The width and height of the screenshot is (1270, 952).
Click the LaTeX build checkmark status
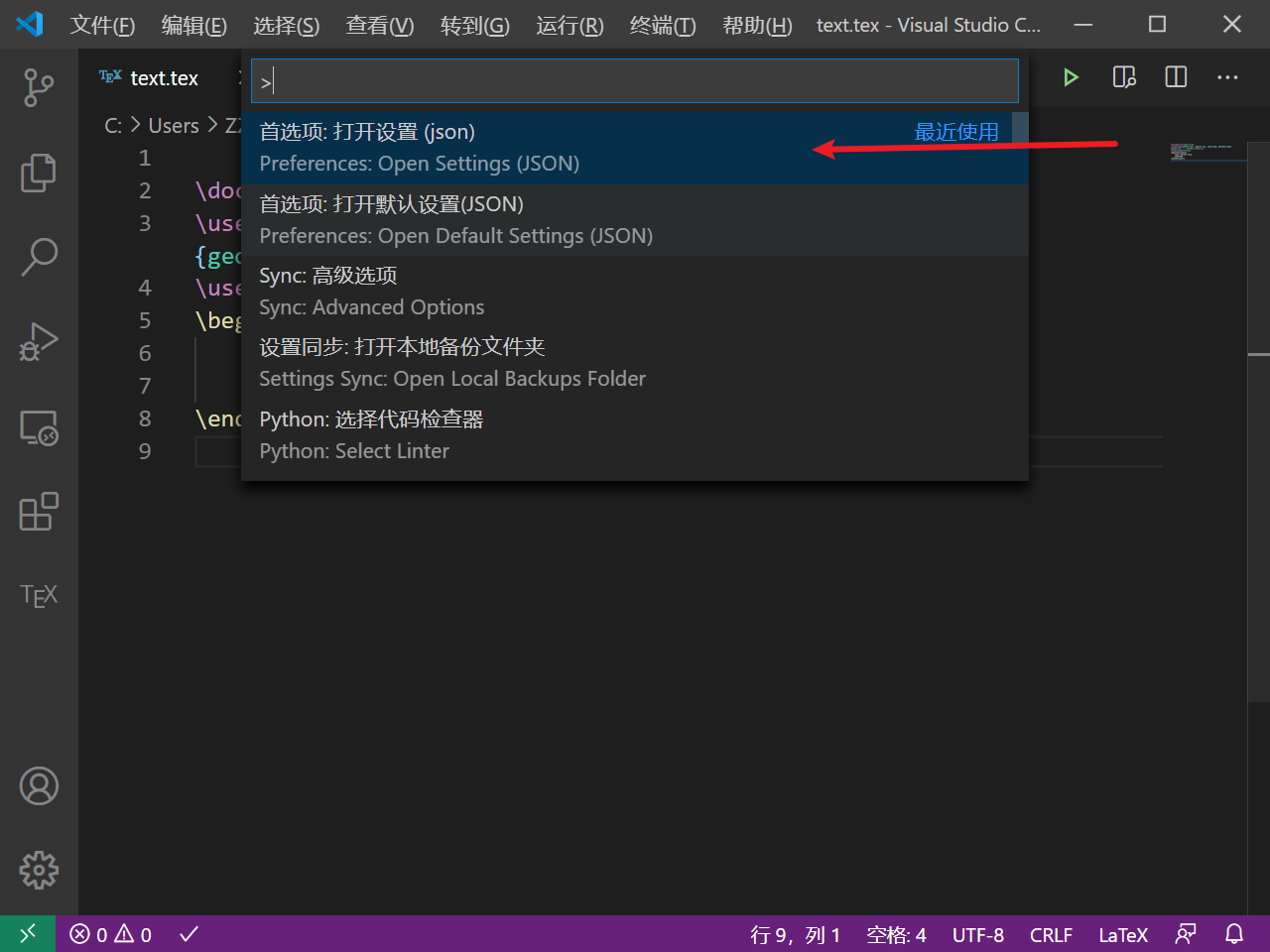coord(189,934)
